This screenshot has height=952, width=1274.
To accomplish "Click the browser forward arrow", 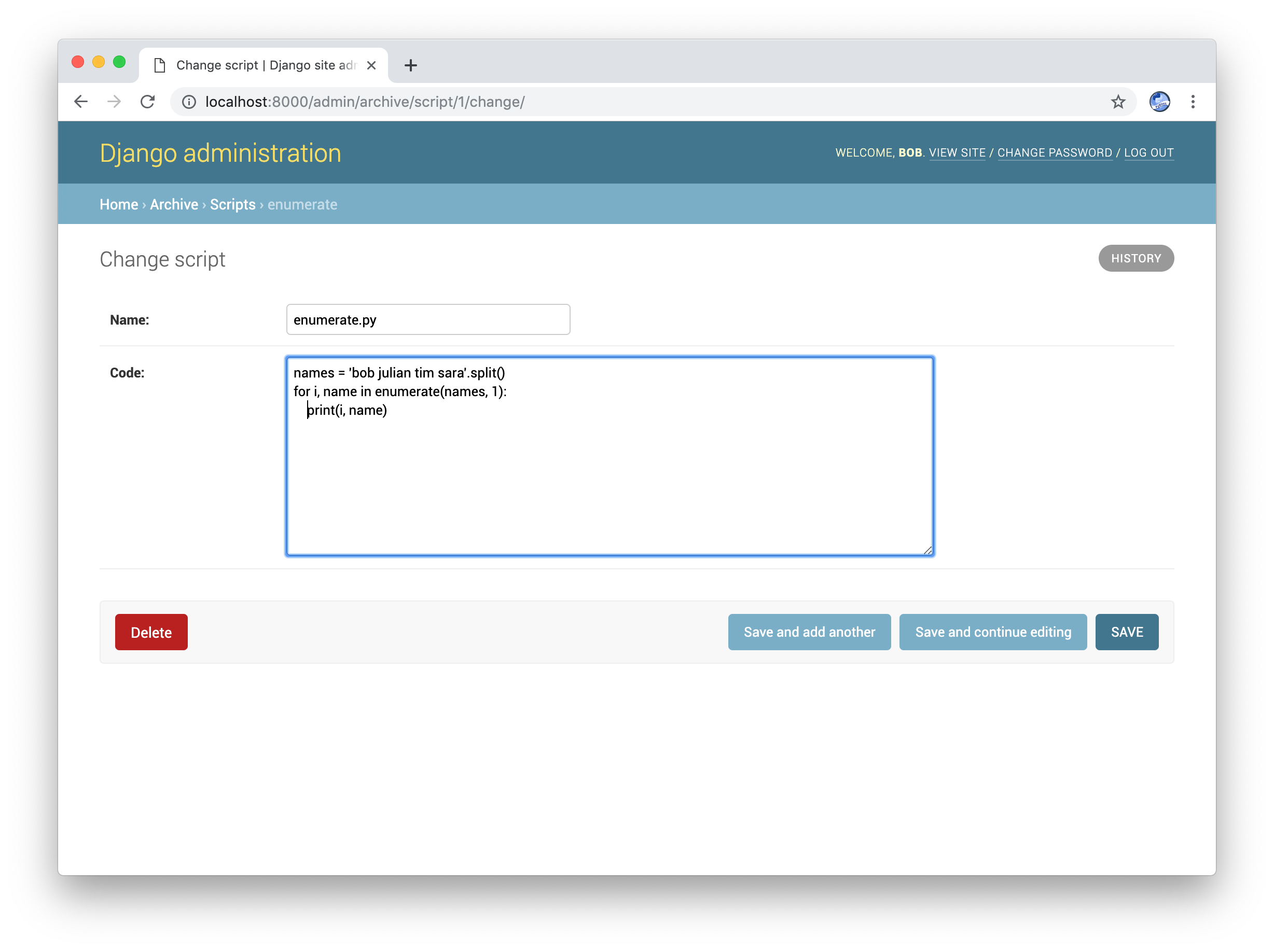I will [x=114, y=101].
